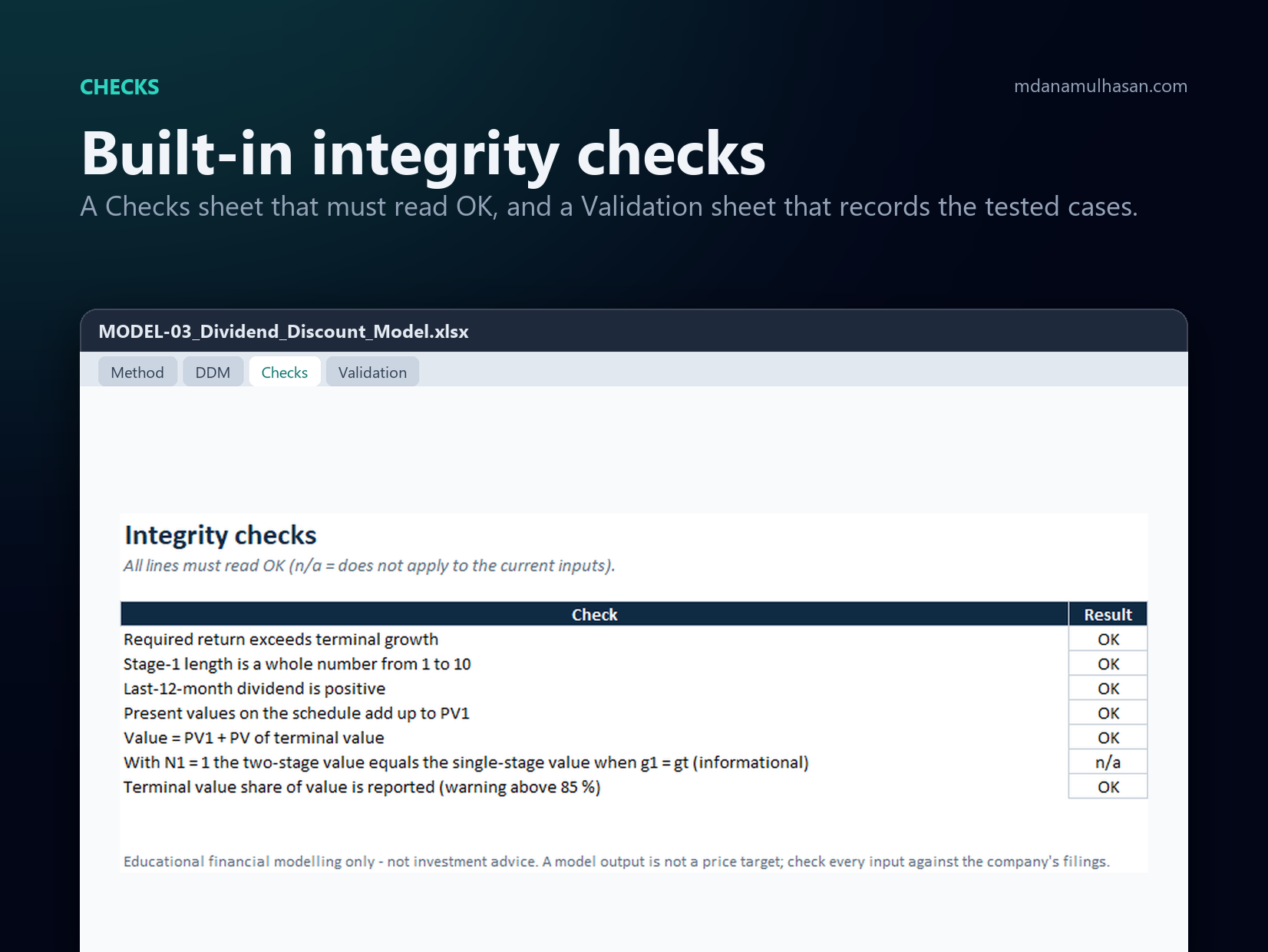Click the MODEL-03_Dividend_Discount_Model.xlsx file title
Image resolution: width=1268 pixels, height=952 pixels.
(283, 332)
